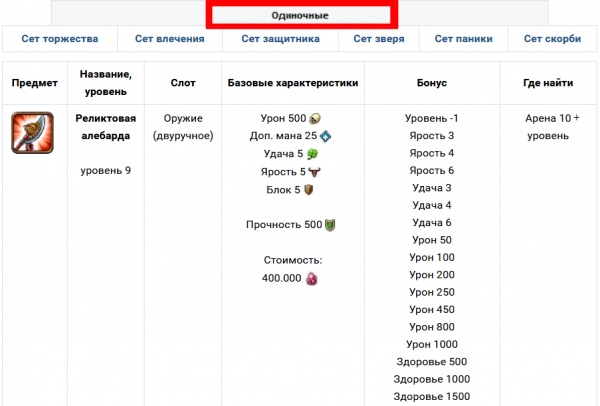Open the Сет скорби link
This screenshot has height=406, width=600.
(552, 39)
